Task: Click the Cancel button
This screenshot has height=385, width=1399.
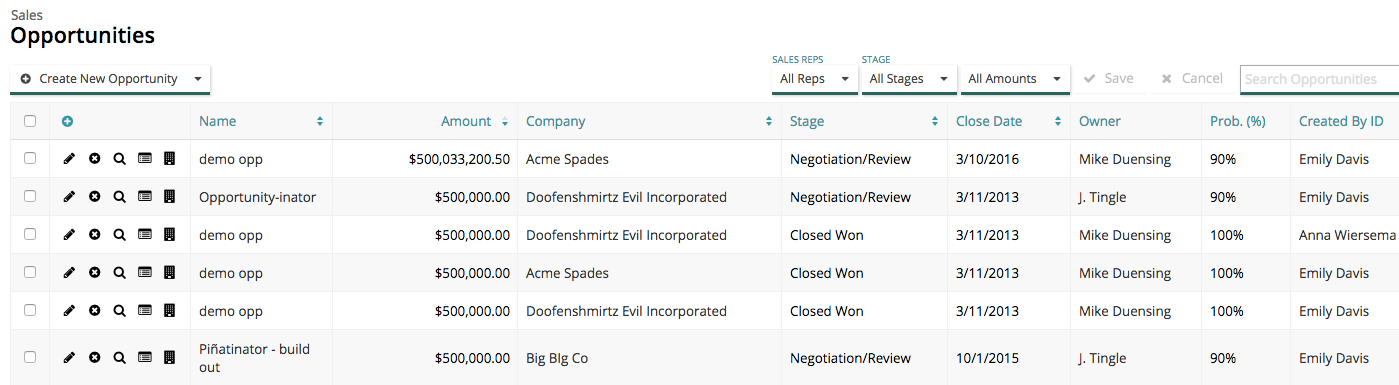Action: [x=1192, y=78]
